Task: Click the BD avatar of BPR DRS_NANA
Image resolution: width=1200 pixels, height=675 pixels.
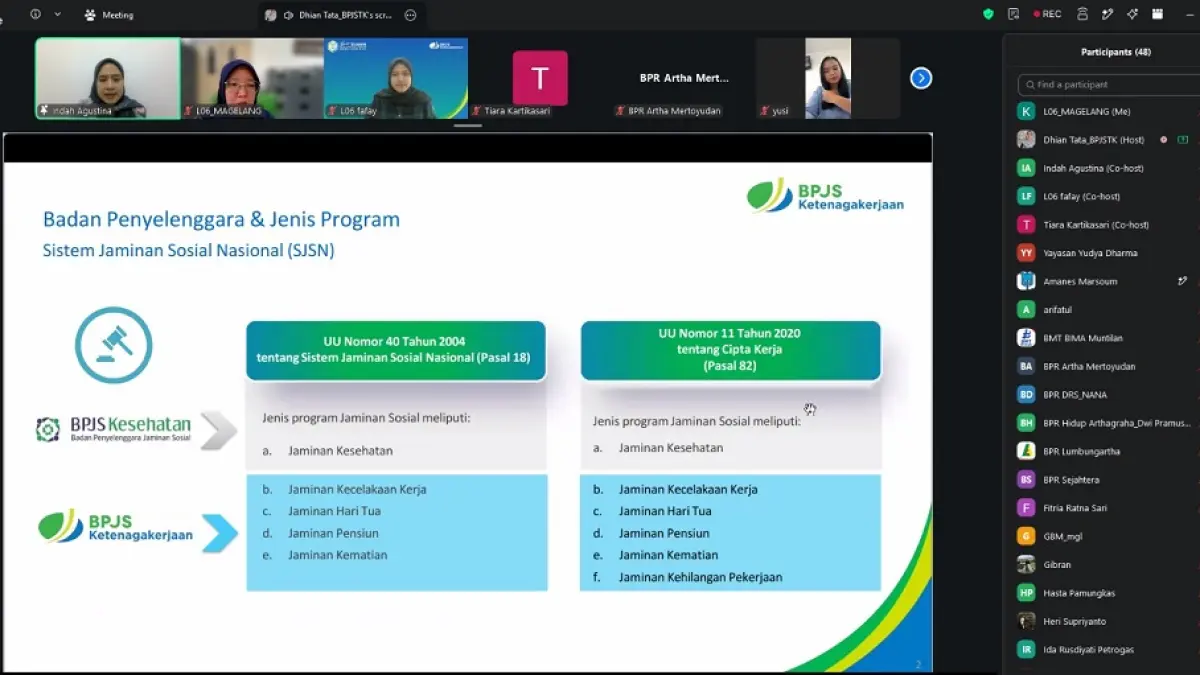Action: [1026, 395]
